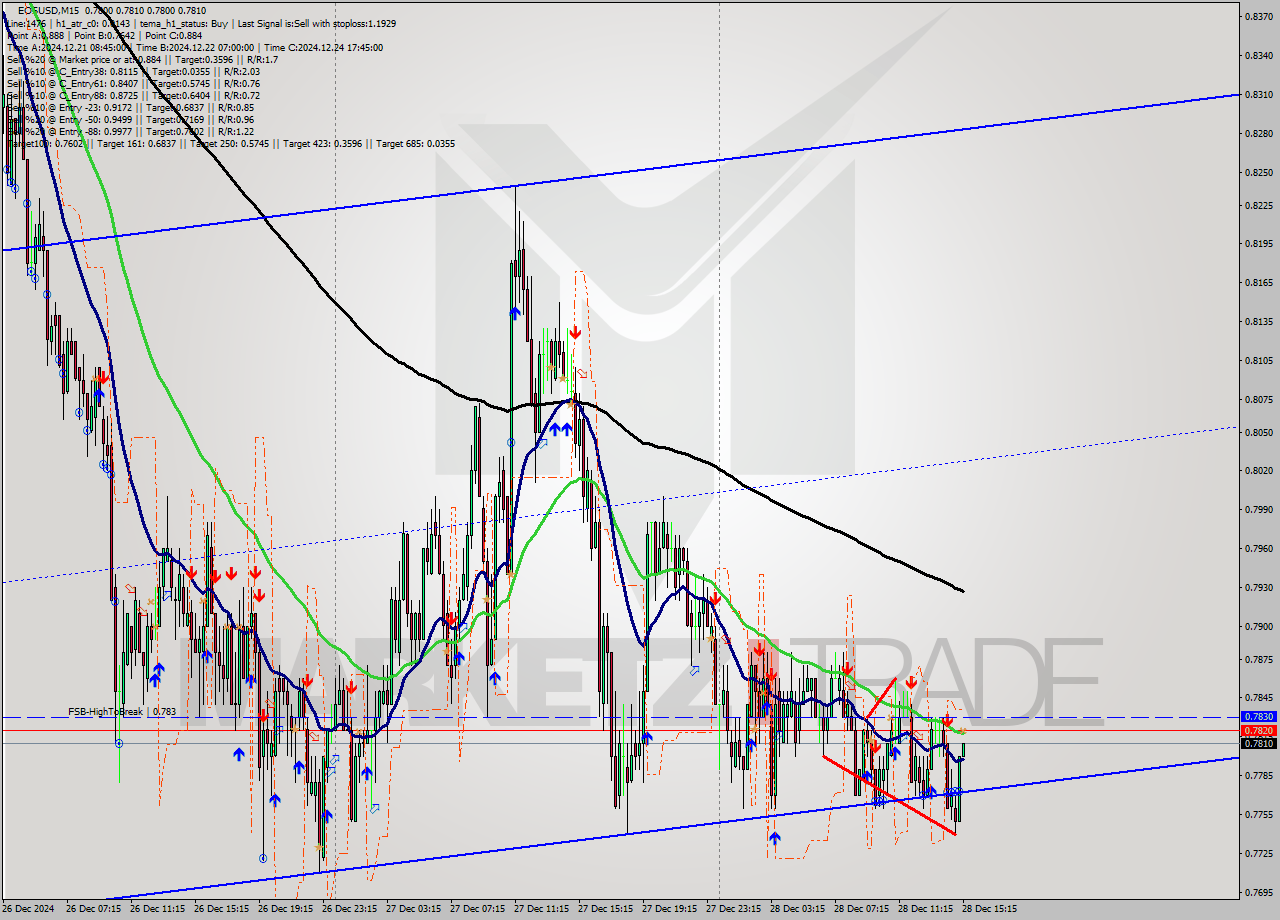This screenshot has height=920, width=1280.
Task: Click the 0.8020 price axis label
Action: (1258, 470)
